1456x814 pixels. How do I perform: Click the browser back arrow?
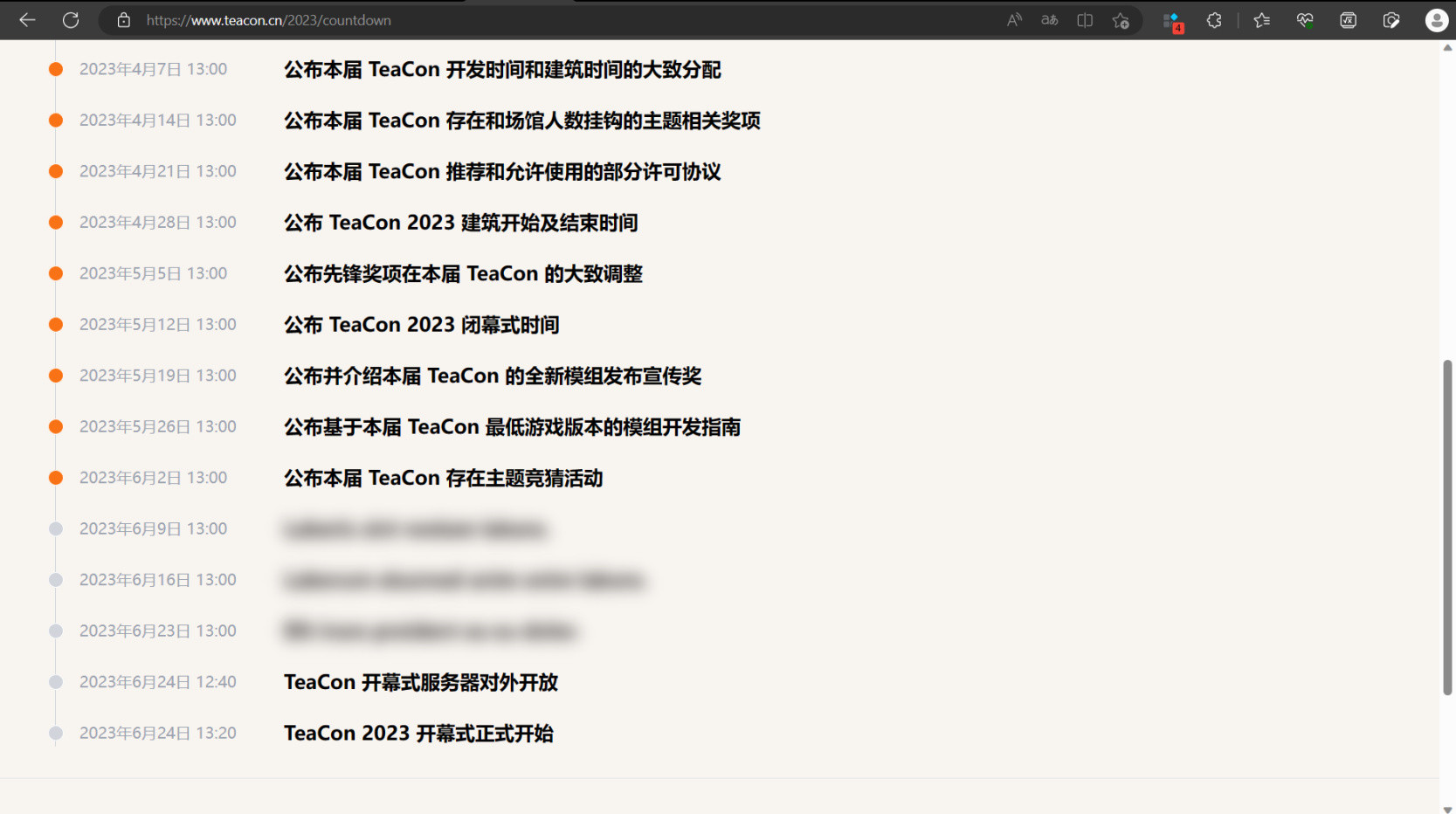pos(27,20)
